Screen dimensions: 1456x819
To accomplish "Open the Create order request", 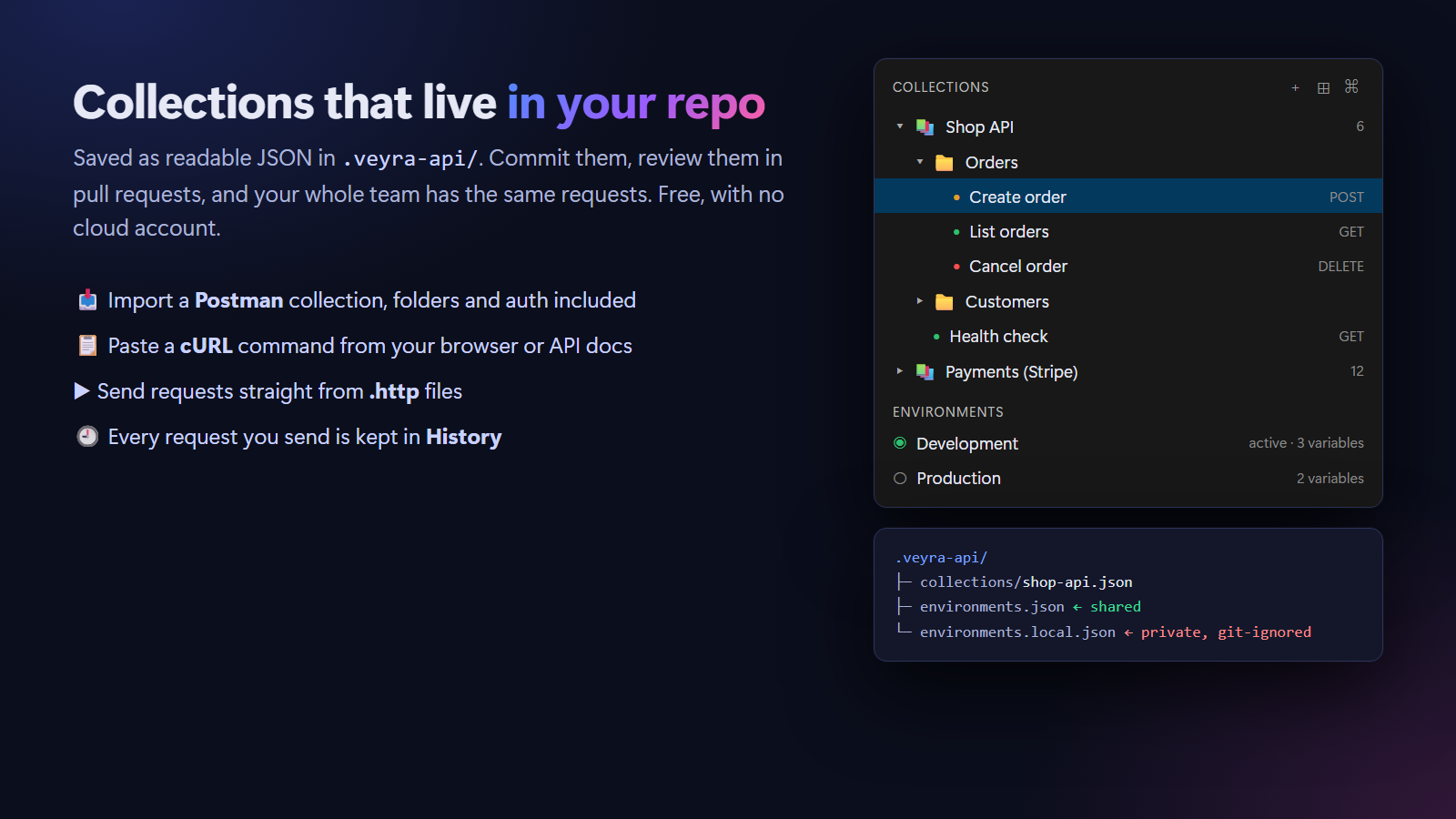I will point(1128,197).
